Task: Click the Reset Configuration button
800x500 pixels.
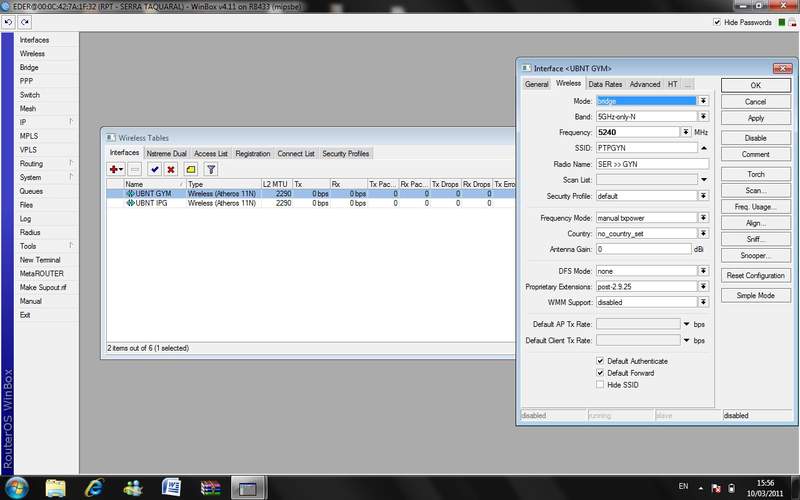Action: click(756, 276)
